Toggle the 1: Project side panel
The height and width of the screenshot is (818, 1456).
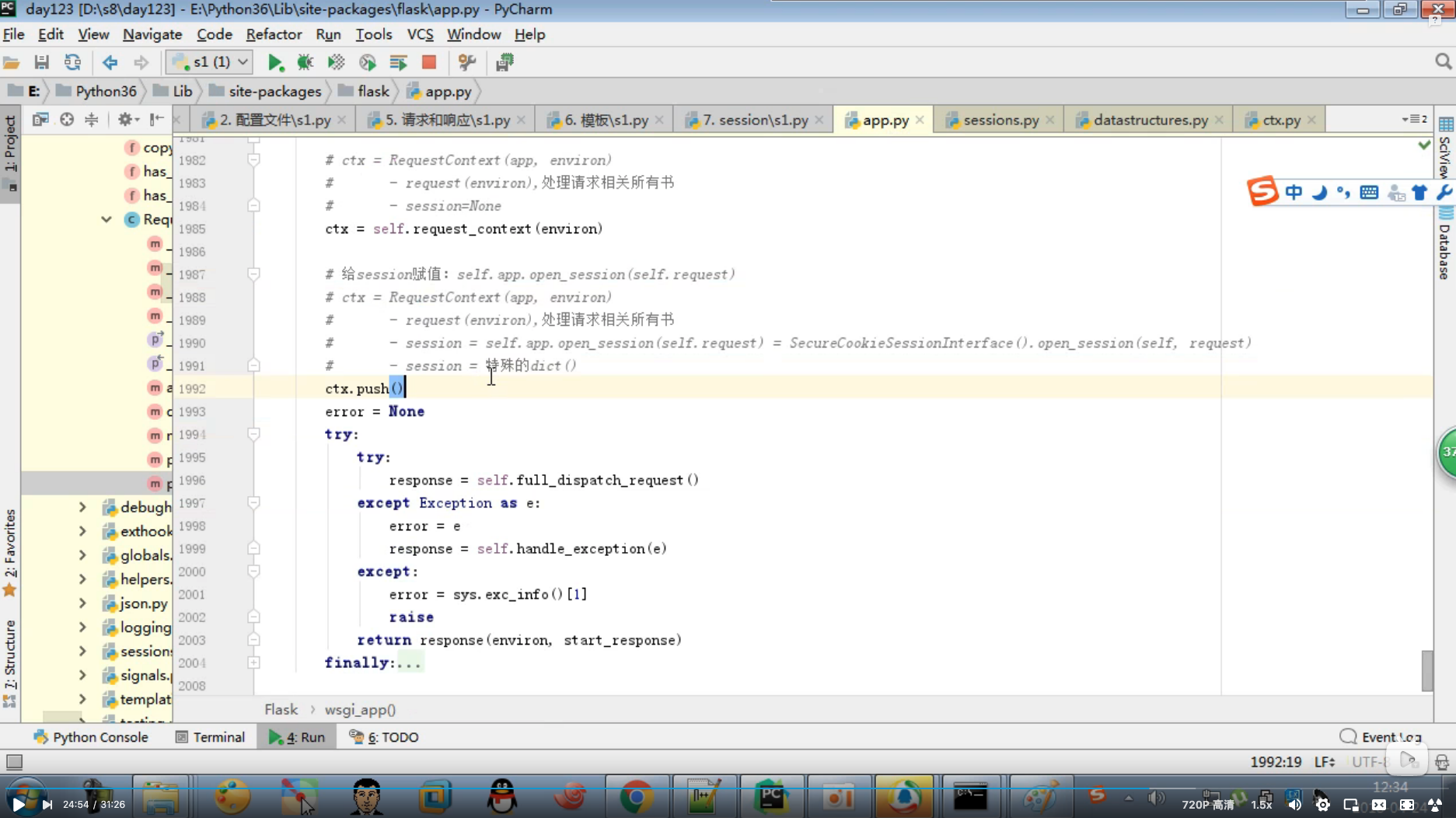(x=10, y=154)
